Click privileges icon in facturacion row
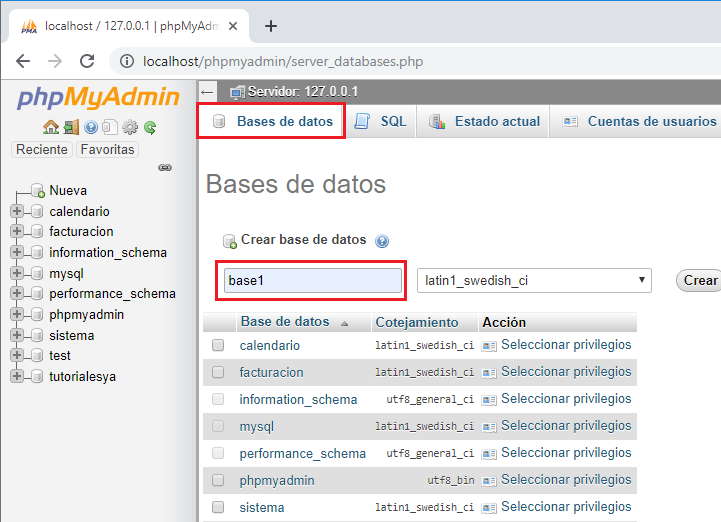Image resolution: width=721 pixels, height=522 pixels. tap(489, 373)
